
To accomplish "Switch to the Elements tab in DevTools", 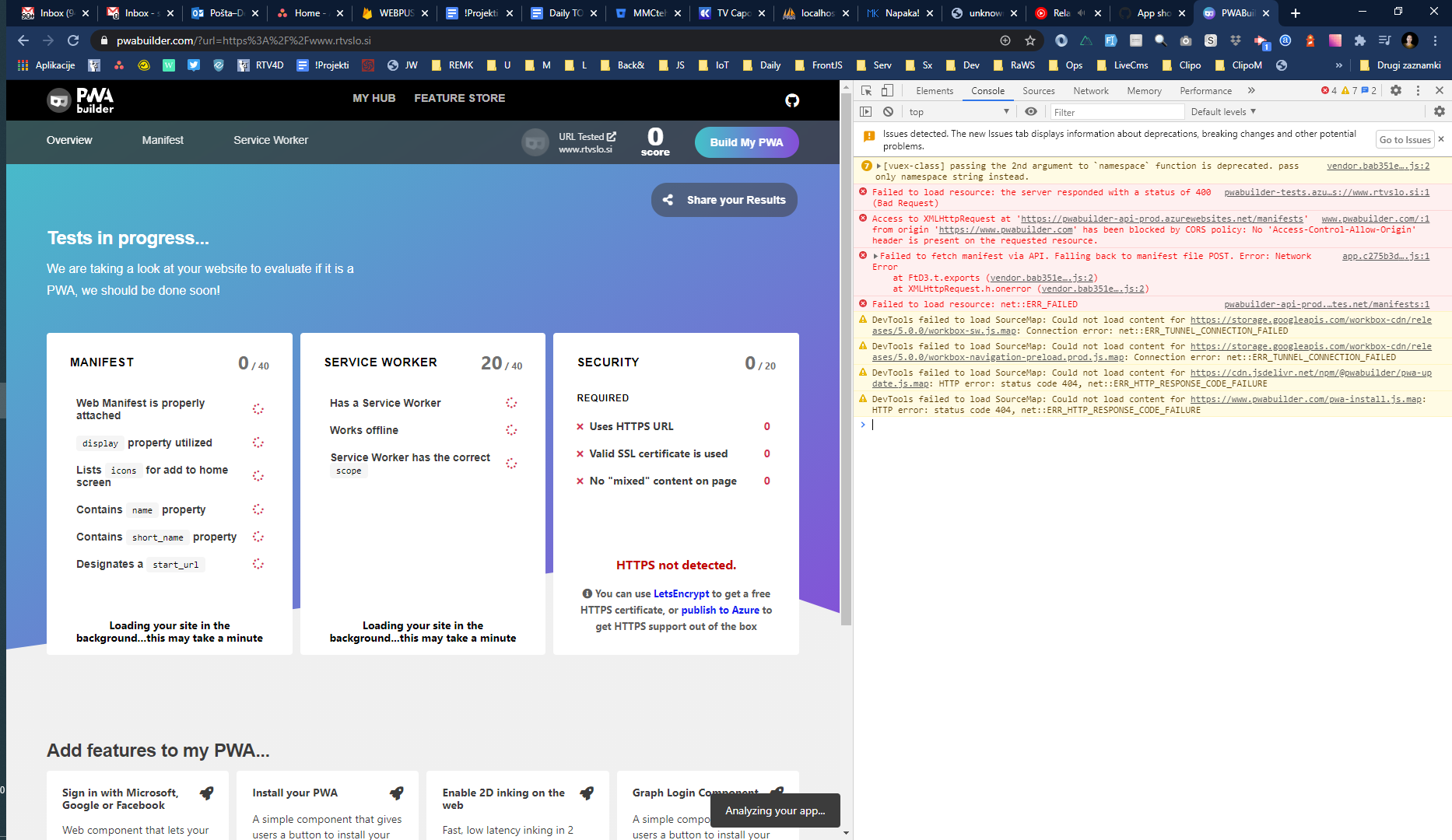I will click(x=935, y=91).
